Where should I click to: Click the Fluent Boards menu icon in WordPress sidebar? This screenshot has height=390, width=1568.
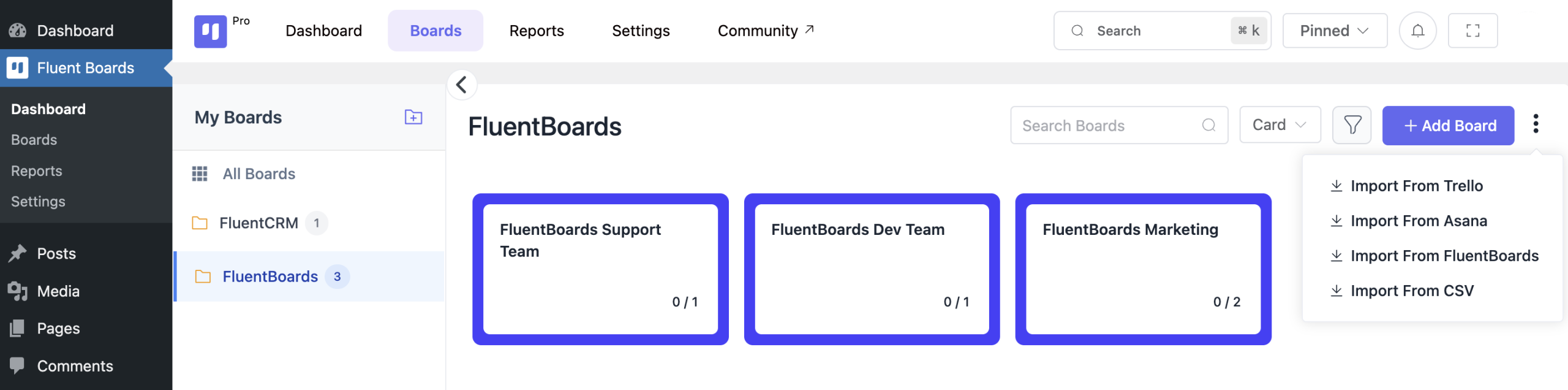pyautogui.click(x=18, y=67)
